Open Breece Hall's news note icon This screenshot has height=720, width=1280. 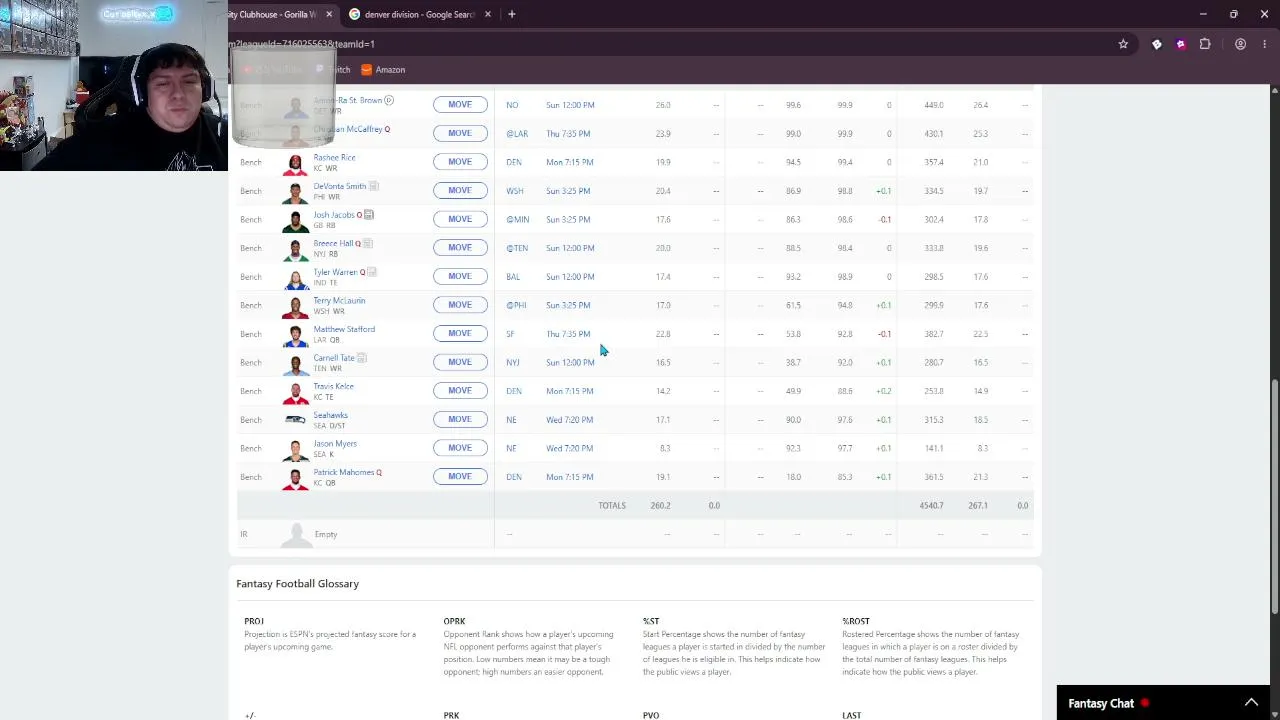click(368, 243)
